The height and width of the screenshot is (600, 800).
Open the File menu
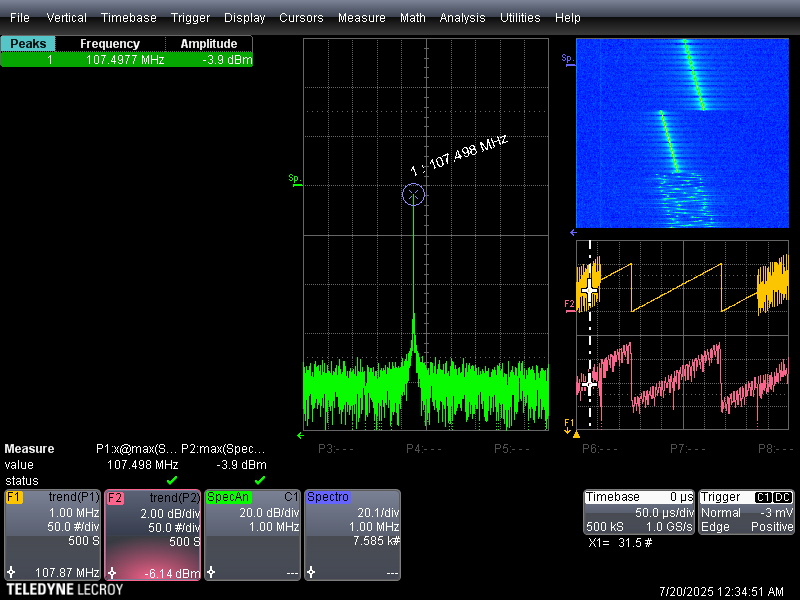click(x=19, y=18)
